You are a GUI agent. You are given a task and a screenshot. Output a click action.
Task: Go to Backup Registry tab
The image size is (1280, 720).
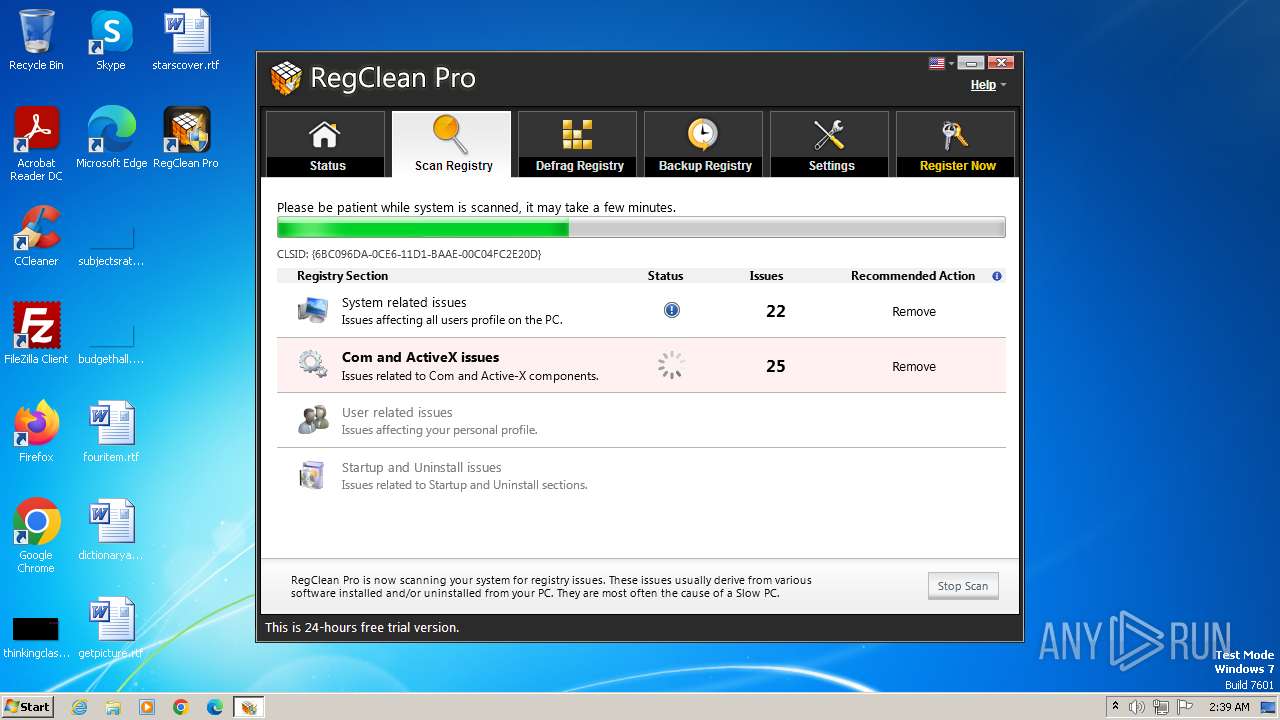[x=703, y=144]
